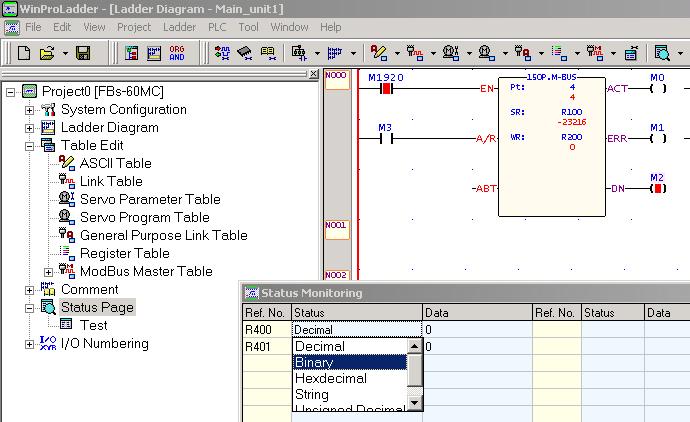Save the project with the floppy disk icon
Screen dimensions: 690x422
pos(83,53)
